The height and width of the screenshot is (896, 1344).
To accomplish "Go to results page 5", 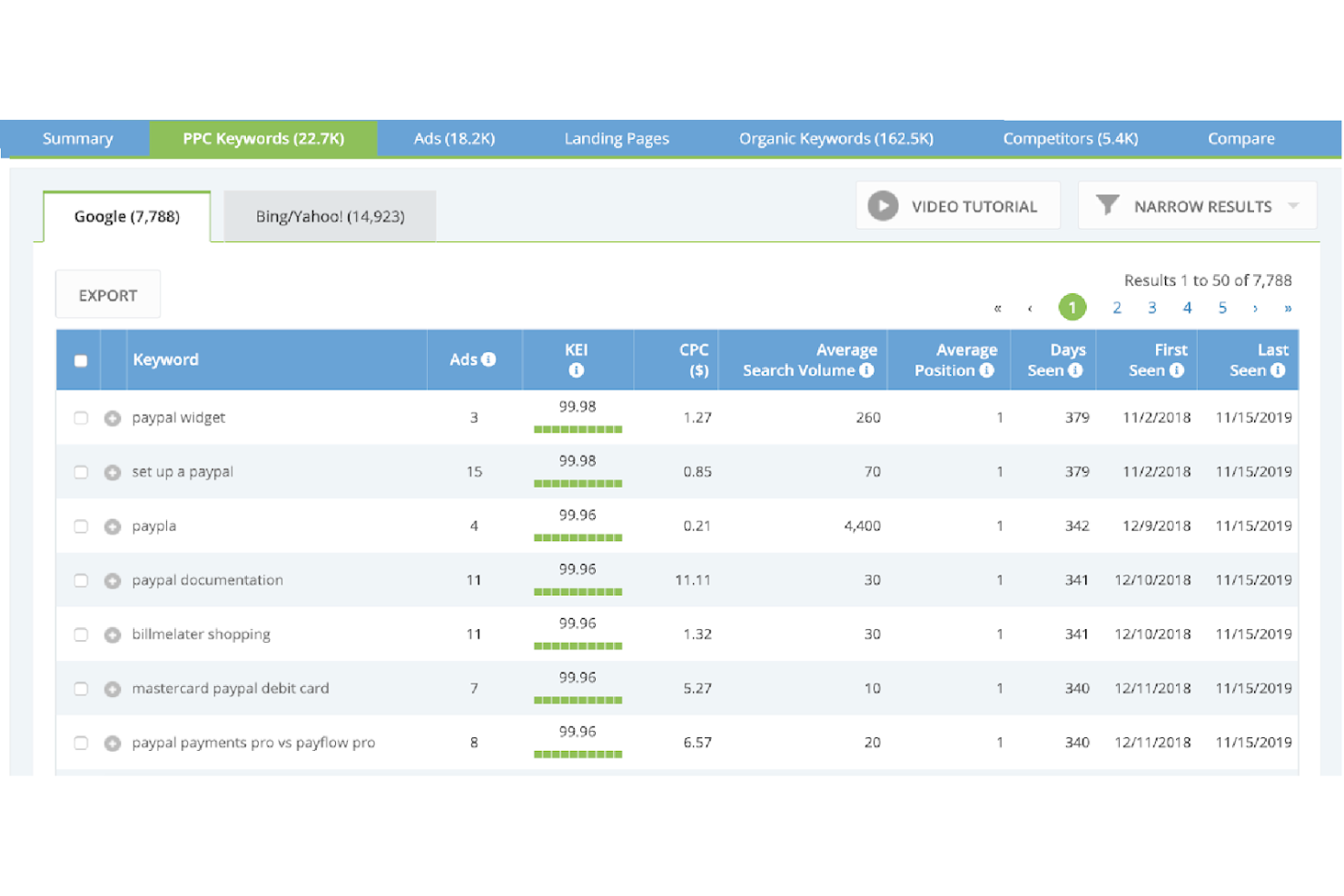I will 1222,308.
